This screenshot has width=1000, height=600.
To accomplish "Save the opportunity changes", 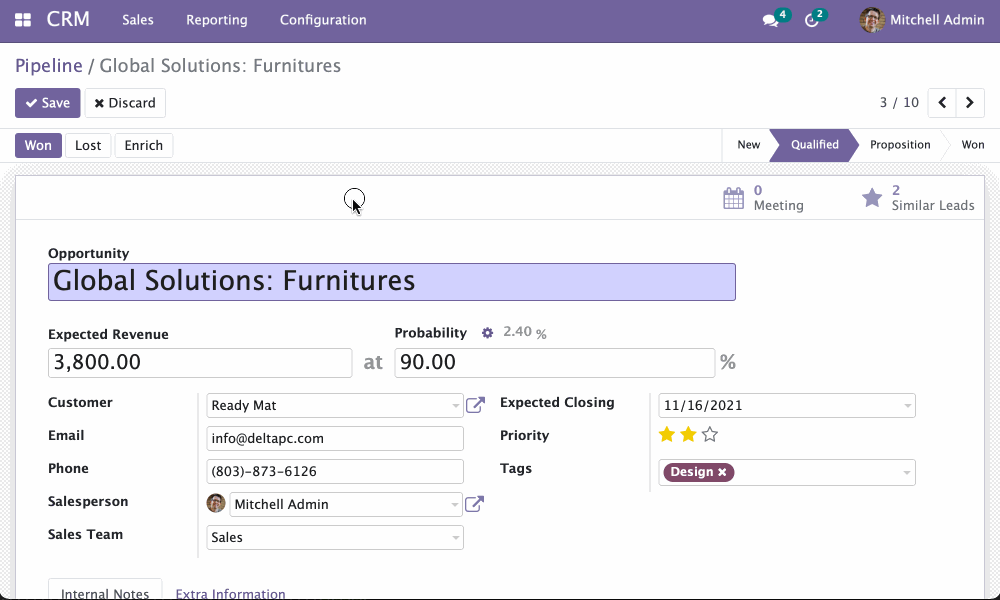I will point(47,102).
